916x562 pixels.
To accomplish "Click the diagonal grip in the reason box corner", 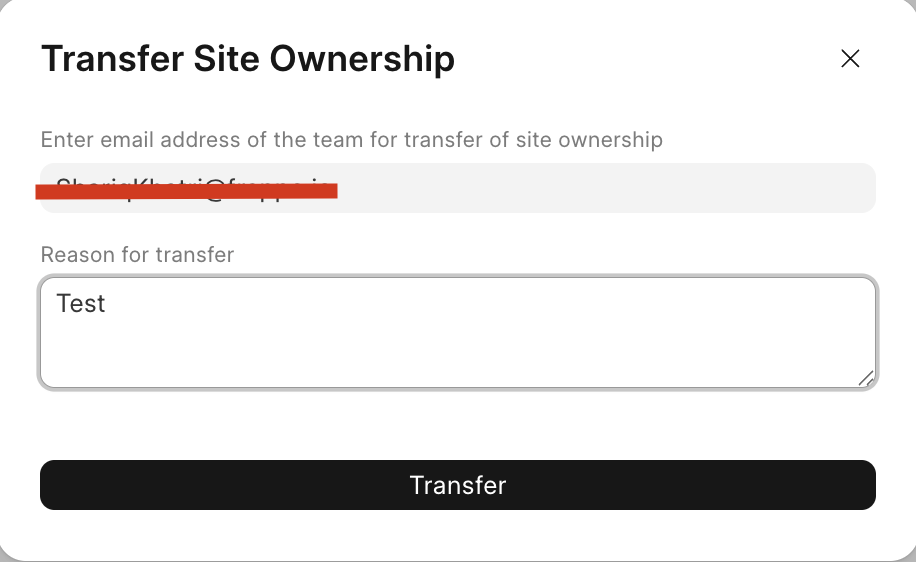I will (x=866, y=378).
